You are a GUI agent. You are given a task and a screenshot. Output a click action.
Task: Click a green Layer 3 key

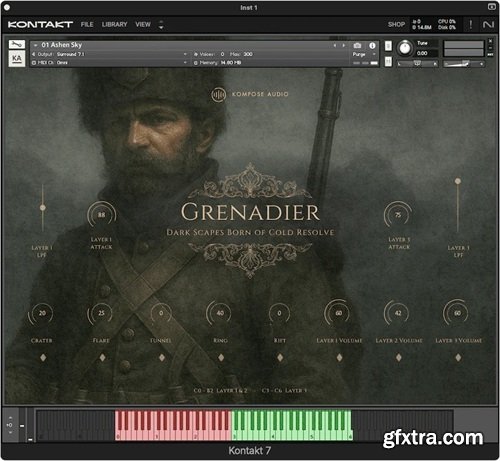click(x=292, y=425)
